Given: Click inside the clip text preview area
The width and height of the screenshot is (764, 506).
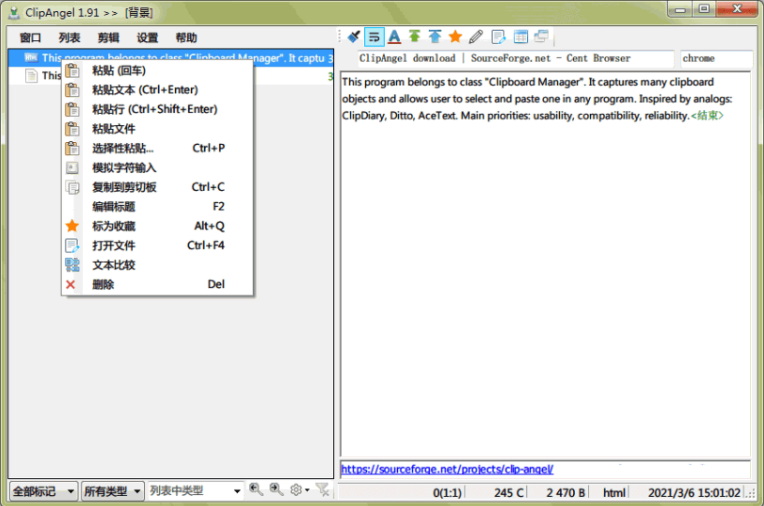Looking at the screenshot, I should [x=545, y=264].
